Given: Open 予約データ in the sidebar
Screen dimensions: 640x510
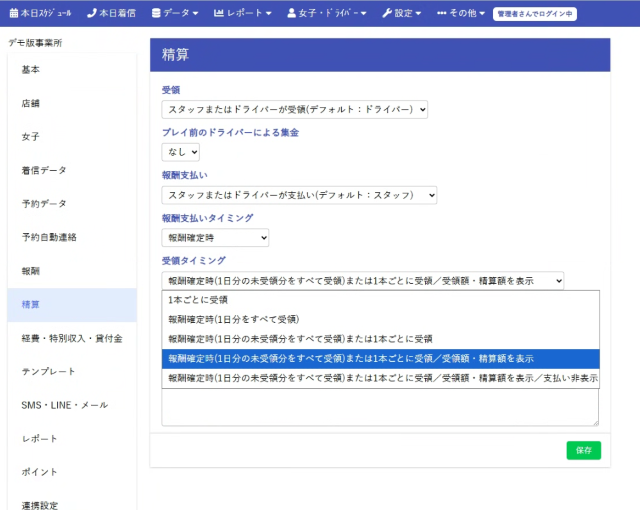Looking at the screenshot, I should point(72,204).
